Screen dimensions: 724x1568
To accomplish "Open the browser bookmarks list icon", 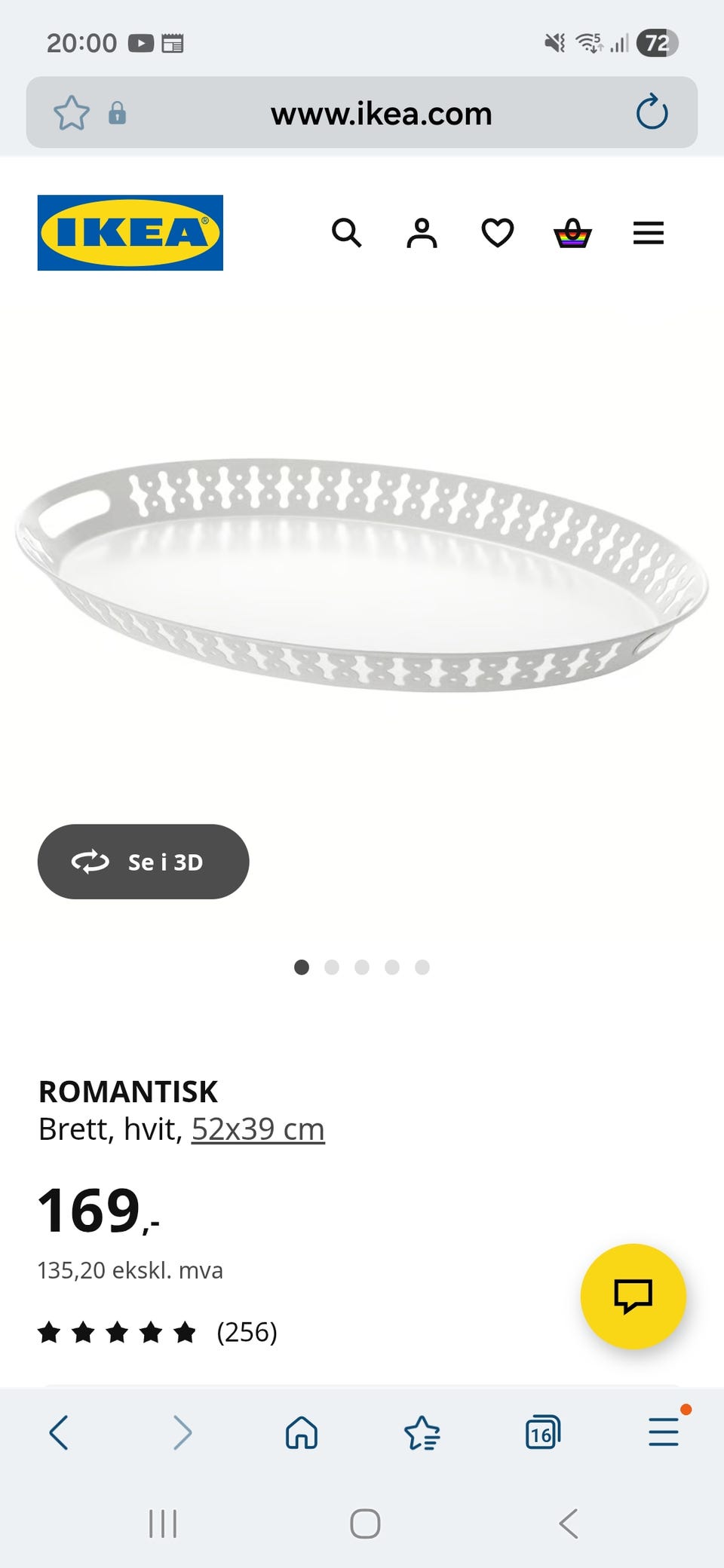I will [422, 1432].
